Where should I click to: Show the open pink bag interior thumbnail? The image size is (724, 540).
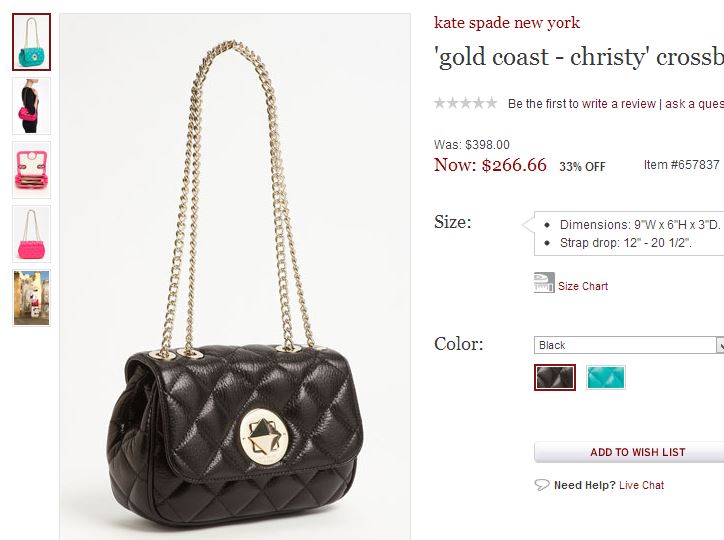click(32, 169)
